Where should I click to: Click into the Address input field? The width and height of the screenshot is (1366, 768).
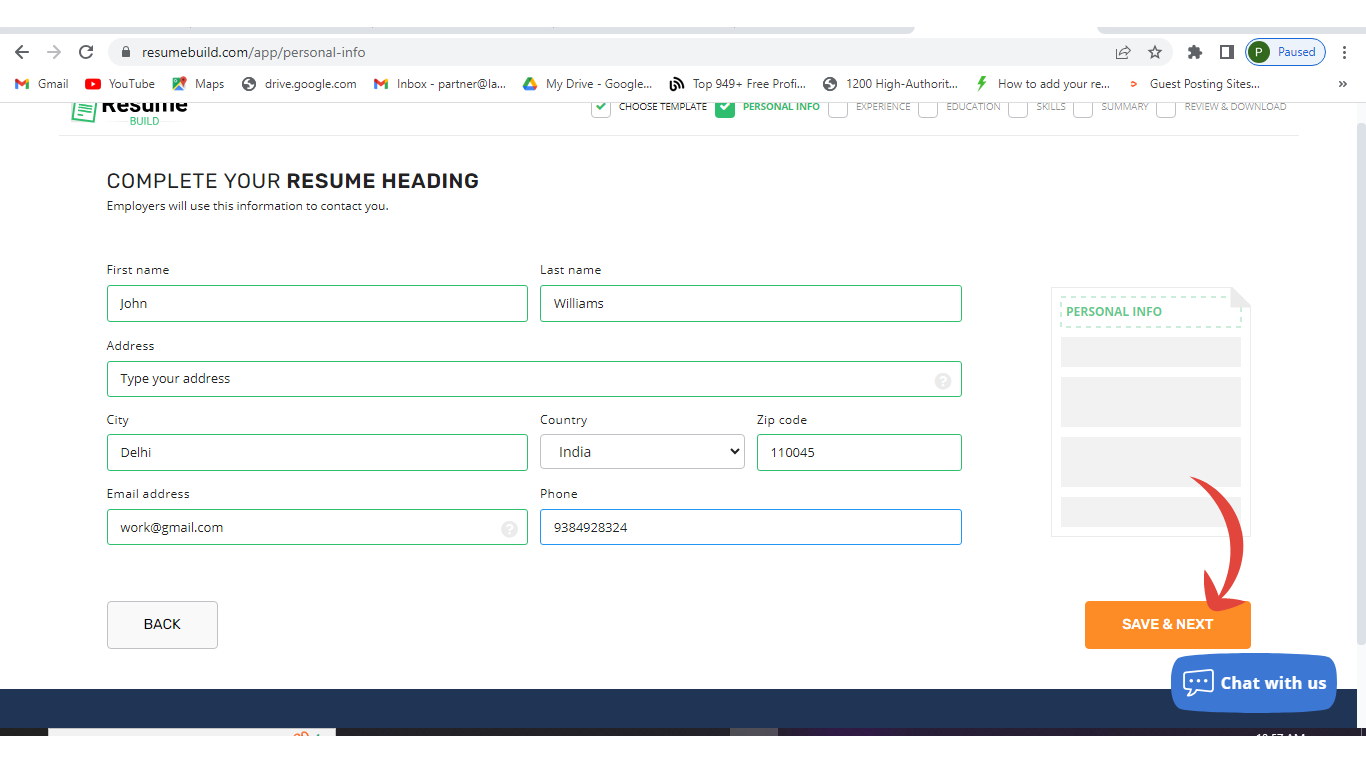click(520, 379)
